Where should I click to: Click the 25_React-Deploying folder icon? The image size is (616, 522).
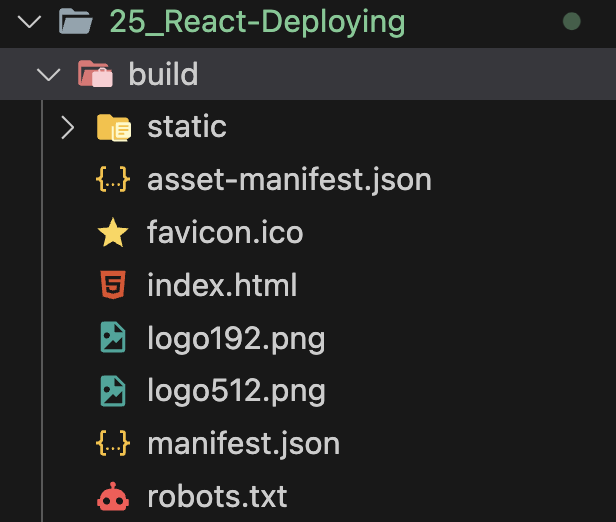(76, 22)
